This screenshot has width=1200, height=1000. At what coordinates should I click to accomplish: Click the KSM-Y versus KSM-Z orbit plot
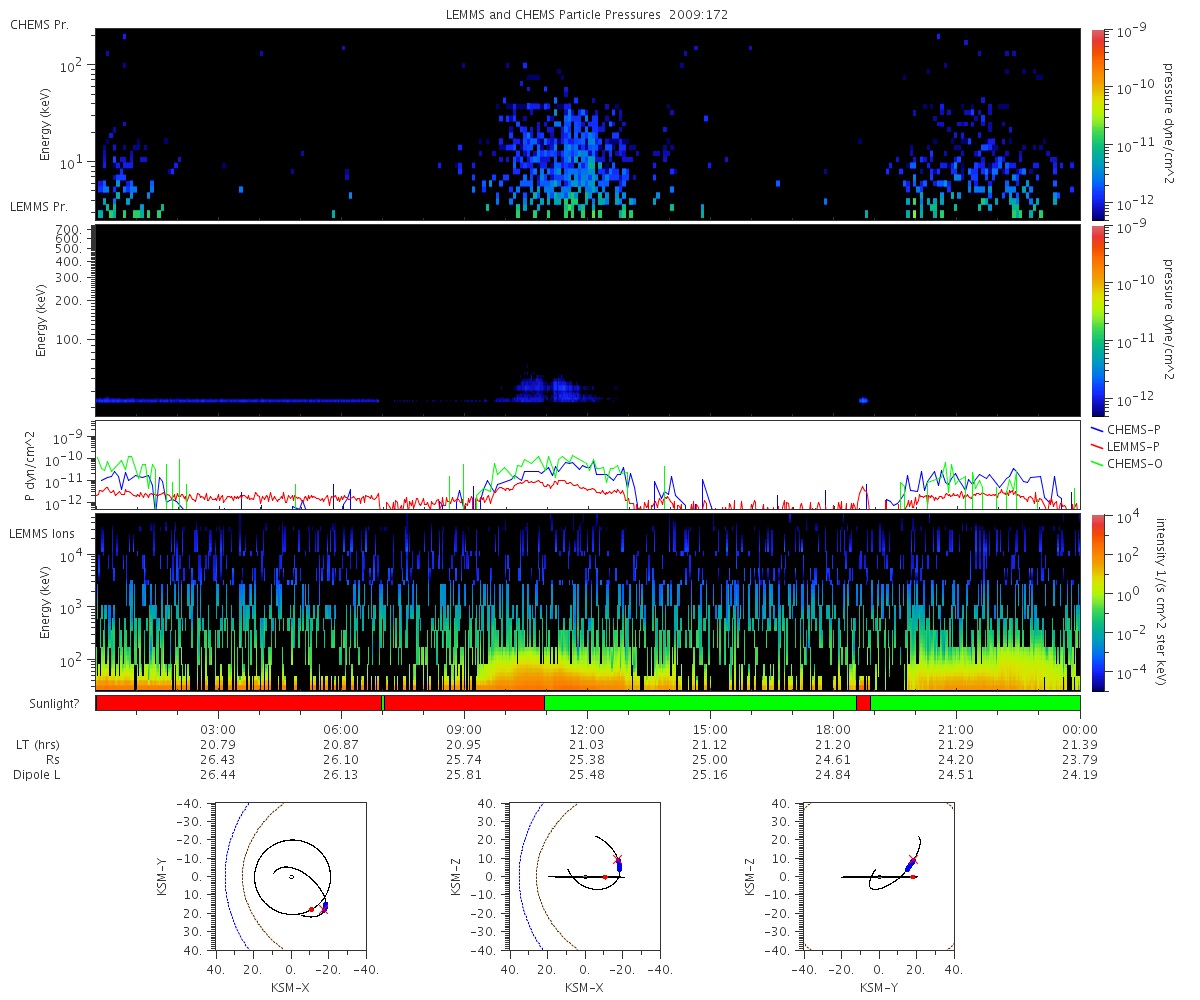click(x=879, y=877)
